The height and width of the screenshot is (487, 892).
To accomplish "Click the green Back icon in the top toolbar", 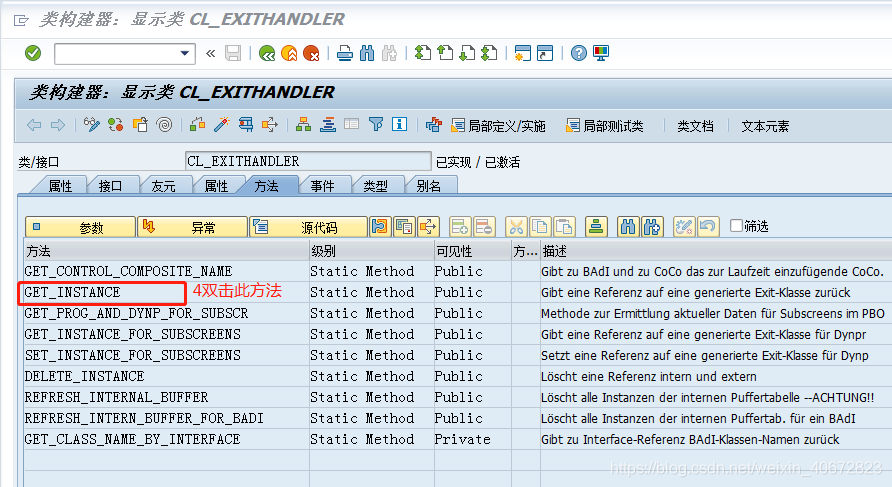I will coord(267,53).
